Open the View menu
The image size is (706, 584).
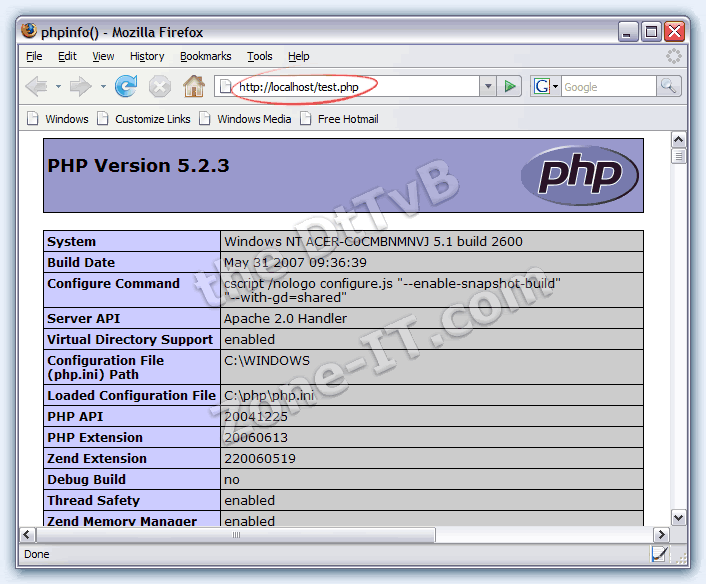point(103,56)
